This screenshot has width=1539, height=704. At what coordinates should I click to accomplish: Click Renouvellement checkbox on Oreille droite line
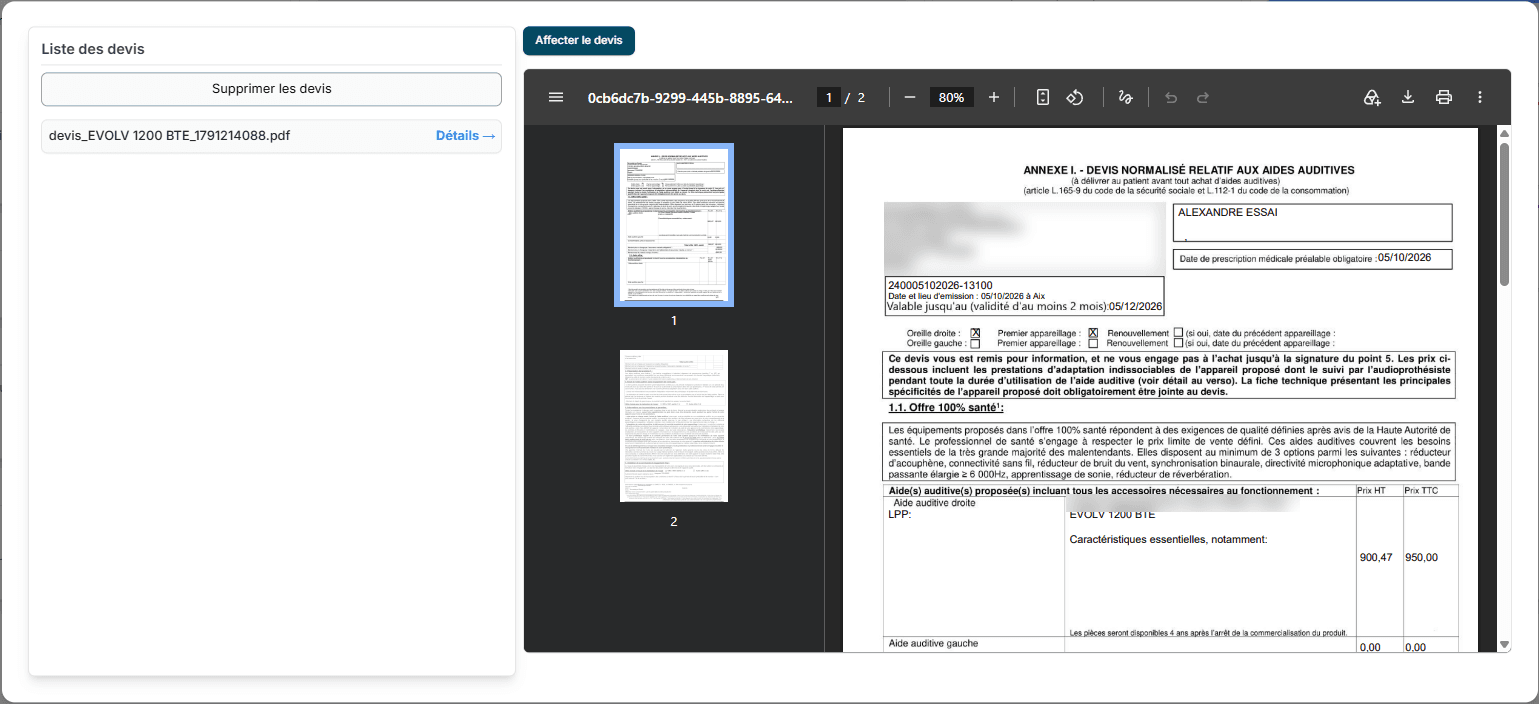pos(1178,333)
